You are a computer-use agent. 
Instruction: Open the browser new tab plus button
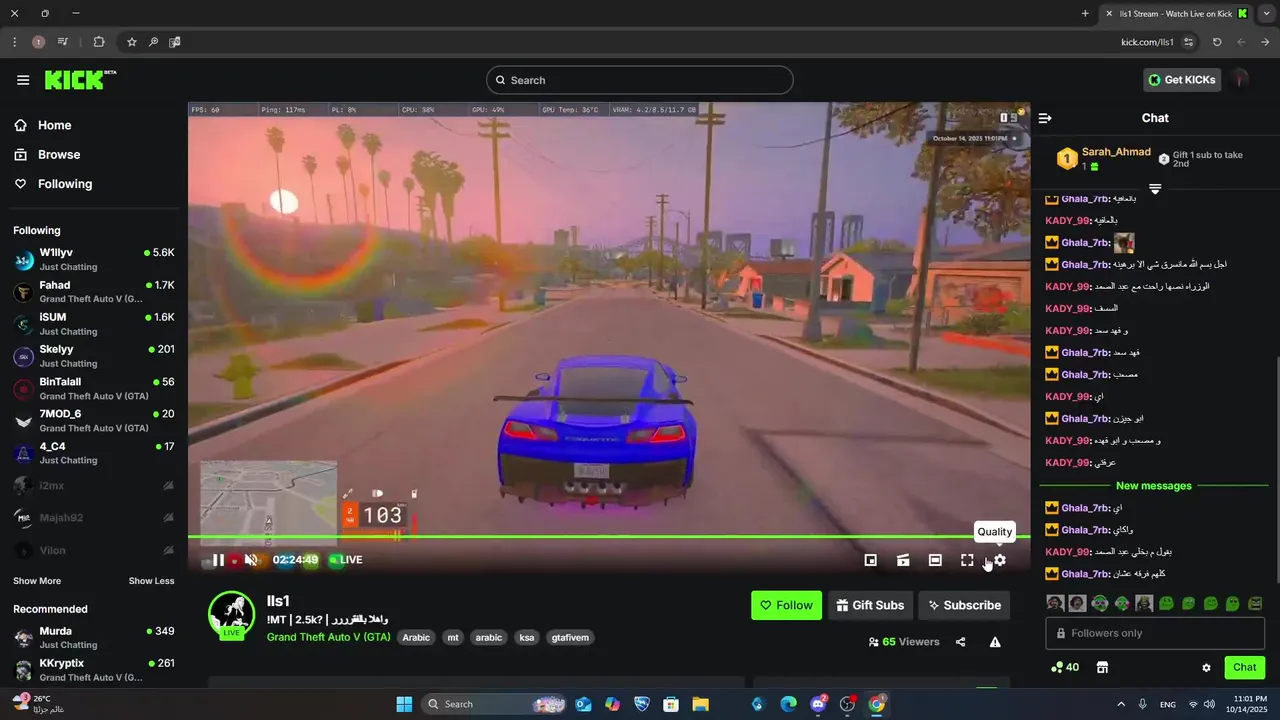(1085, 14)
